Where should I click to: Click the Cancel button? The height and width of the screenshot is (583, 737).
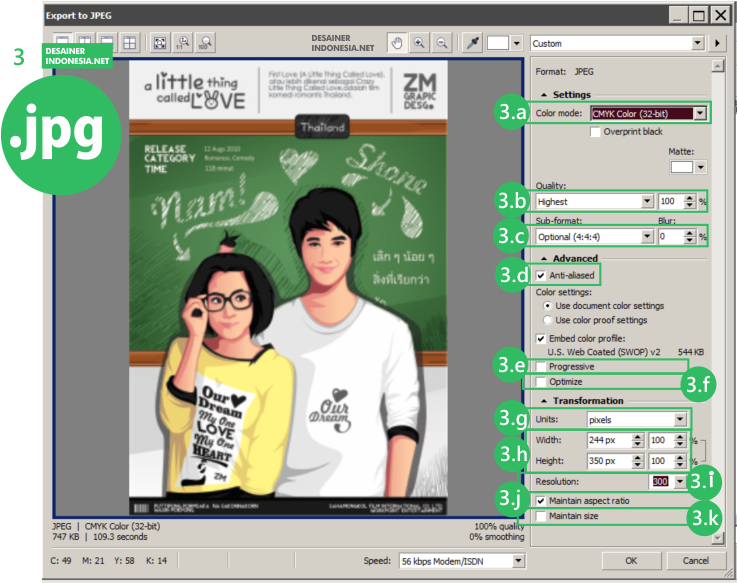(x=696, y=560)
